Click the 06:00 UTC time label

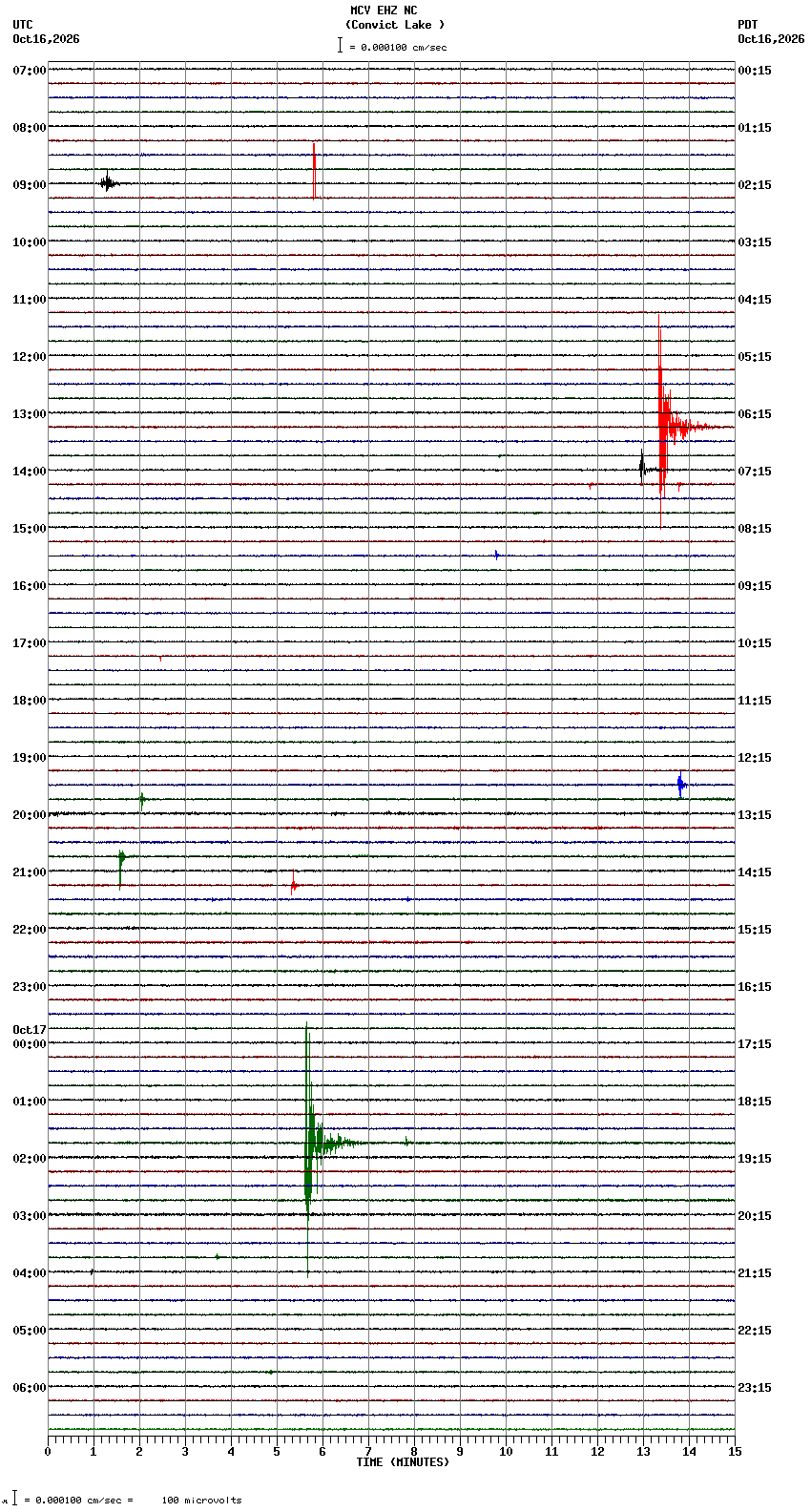tap(30, 1388)
